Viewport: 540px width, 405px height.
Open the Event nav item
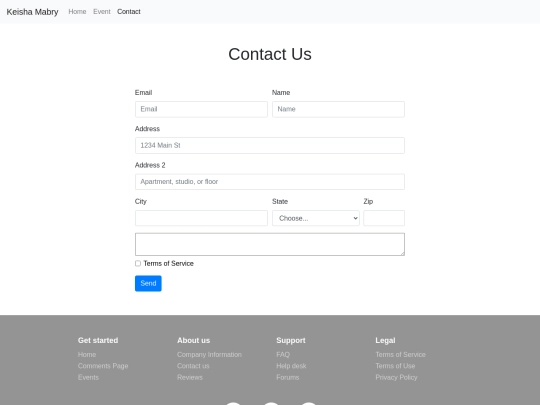(x=102, y=12)
